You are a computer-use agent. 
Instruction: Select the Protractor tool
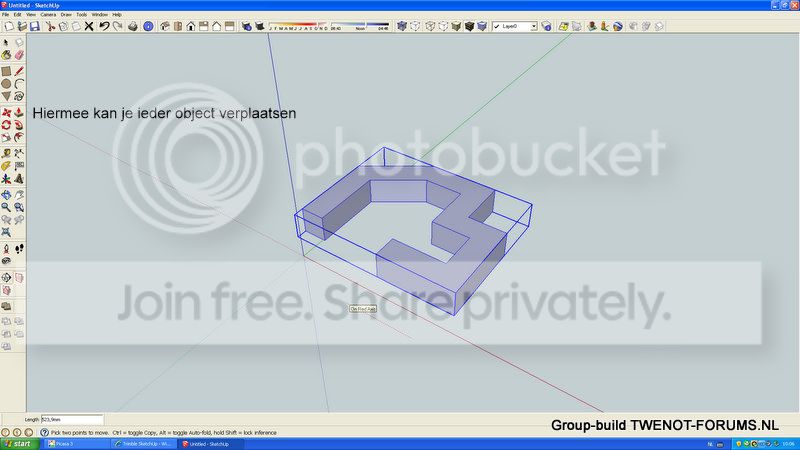pyautogui.click(x=6, y=166)
